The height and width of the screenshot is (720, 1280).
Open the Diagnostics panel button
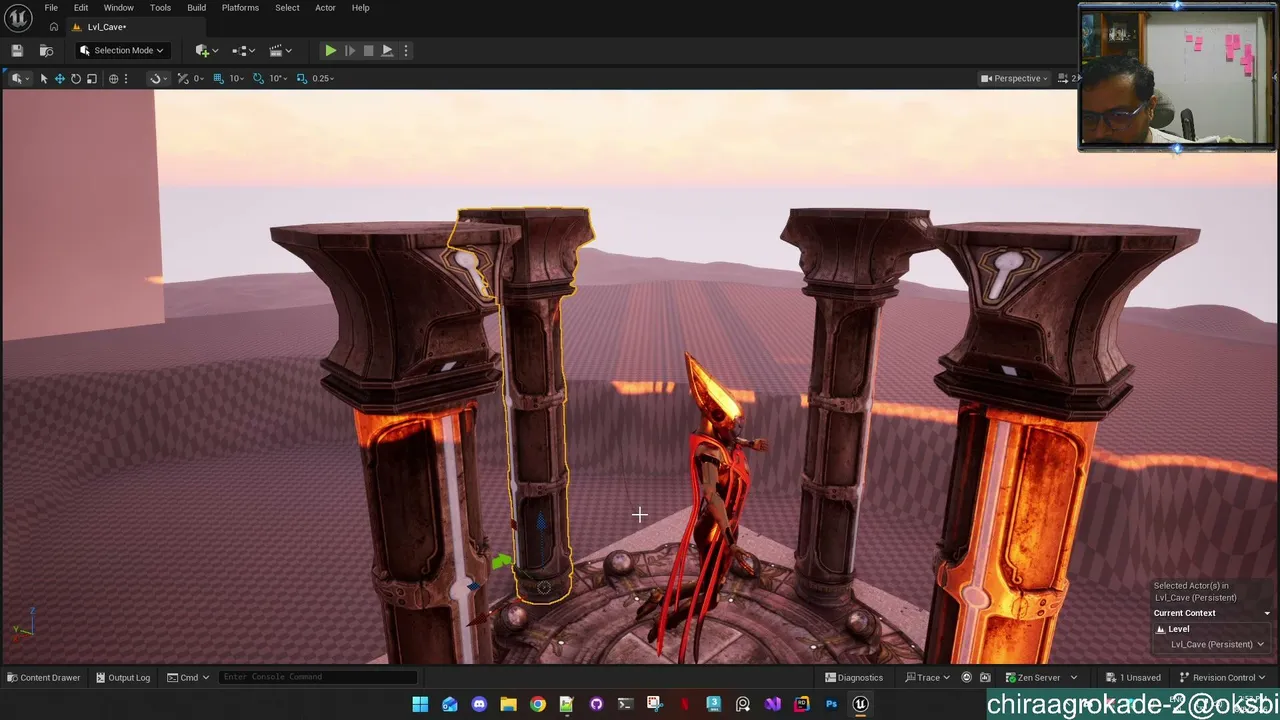click(854, 677)
